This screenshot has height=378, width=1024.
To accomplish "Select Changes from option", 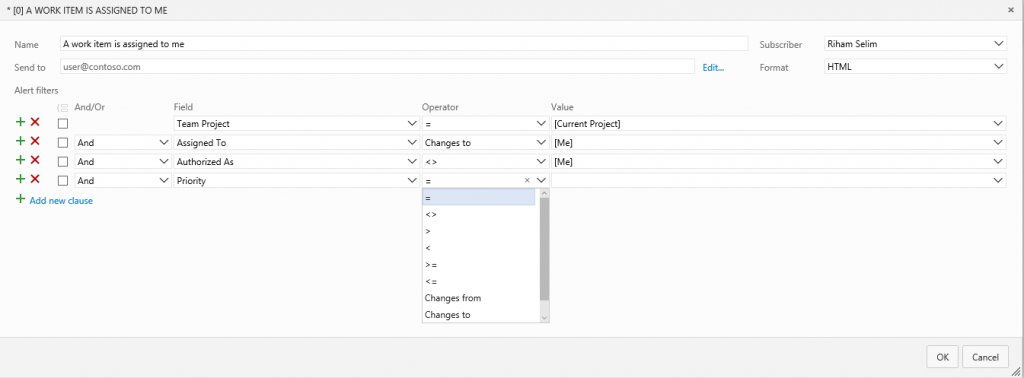I will [479, 298].
